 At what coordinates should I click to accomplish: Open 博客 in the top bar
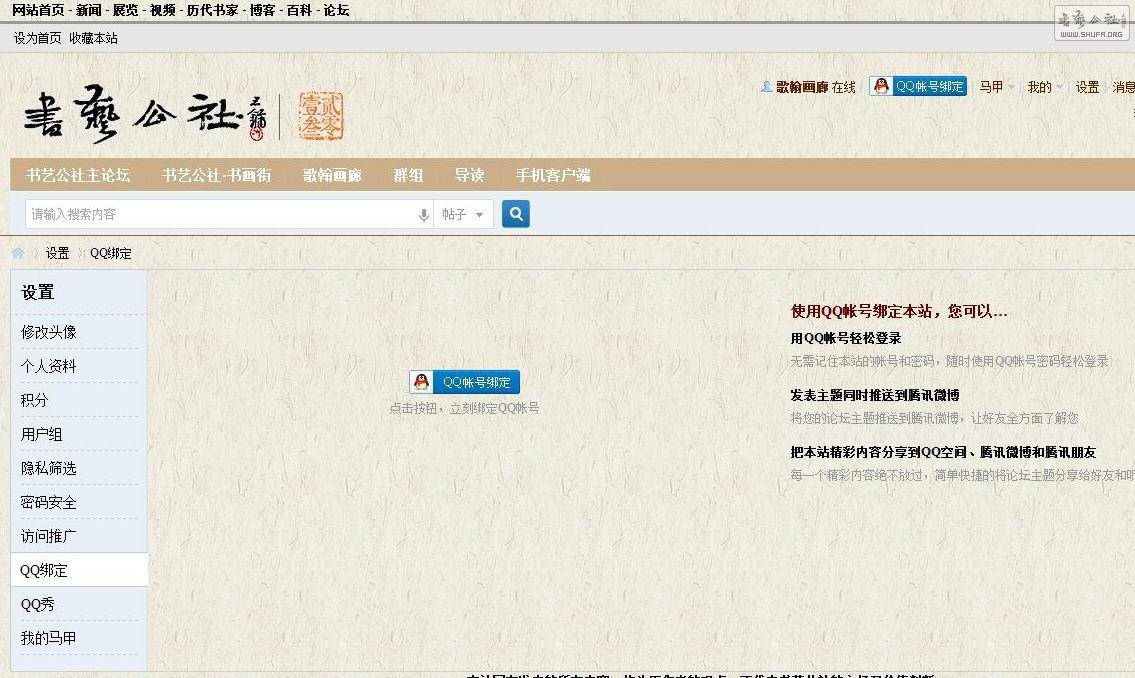coord(262,10)
